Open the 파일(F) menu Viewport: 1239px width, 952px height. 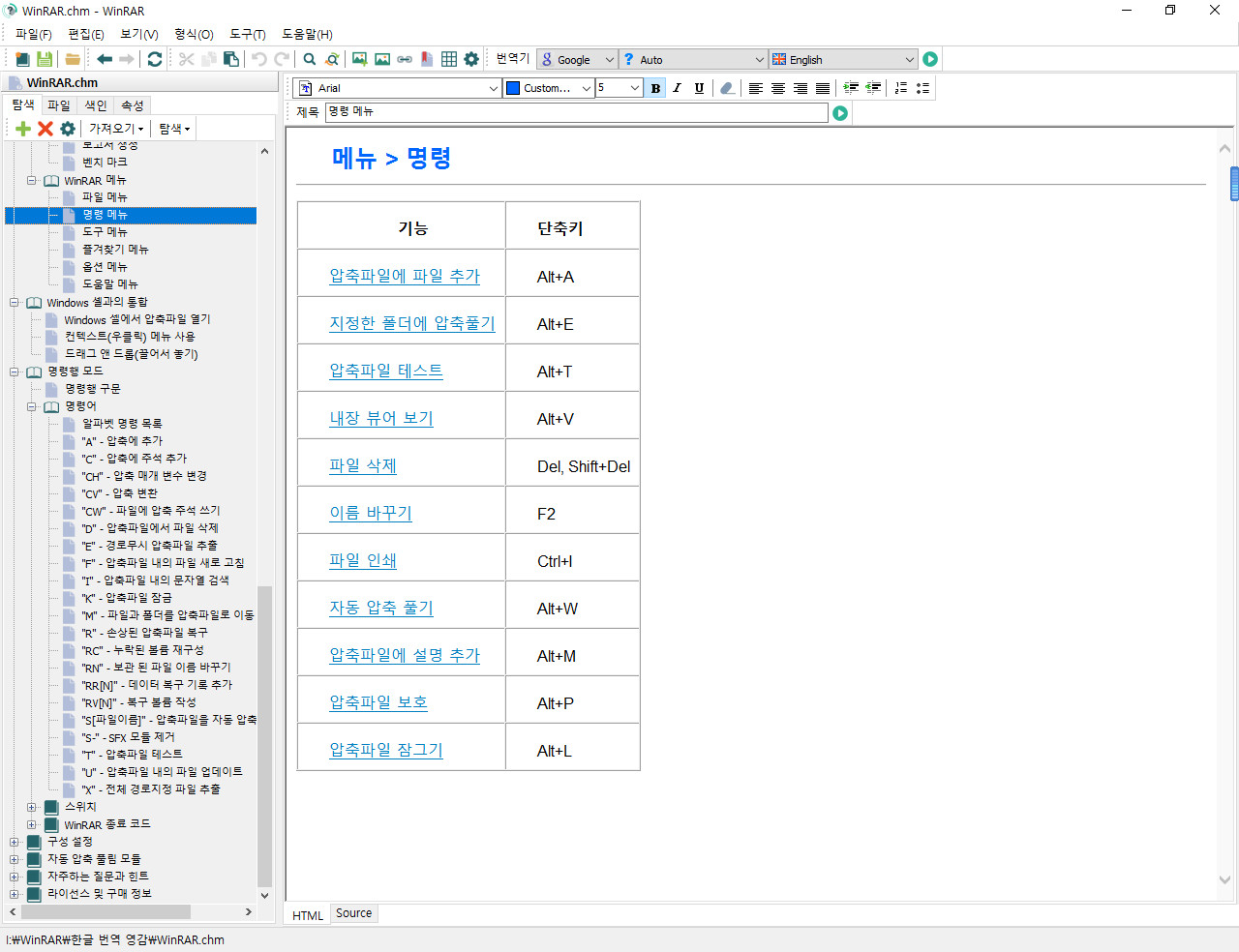pyautogui.click(x=34, y=34)
